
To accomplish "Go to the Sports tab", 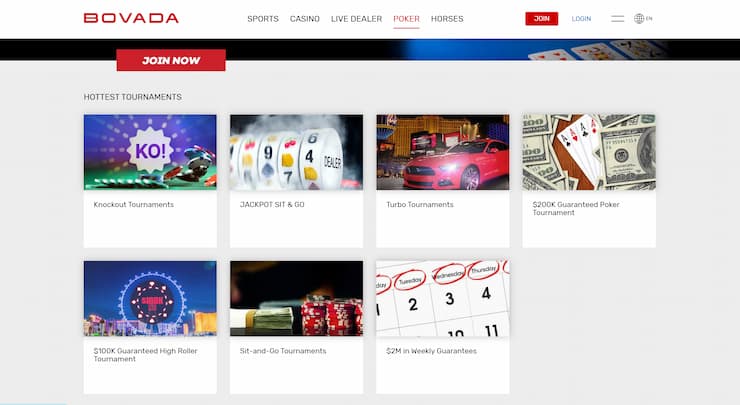I will coord(263,19).
